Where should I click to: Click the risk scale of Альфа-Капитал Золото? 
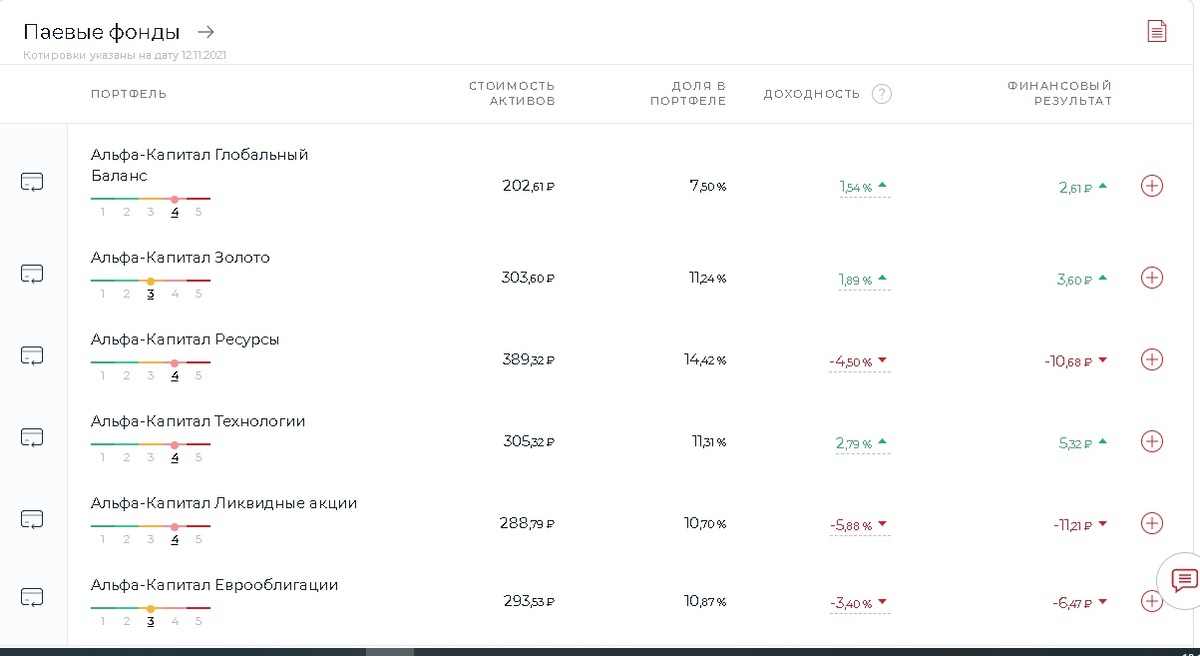[150, 288]
